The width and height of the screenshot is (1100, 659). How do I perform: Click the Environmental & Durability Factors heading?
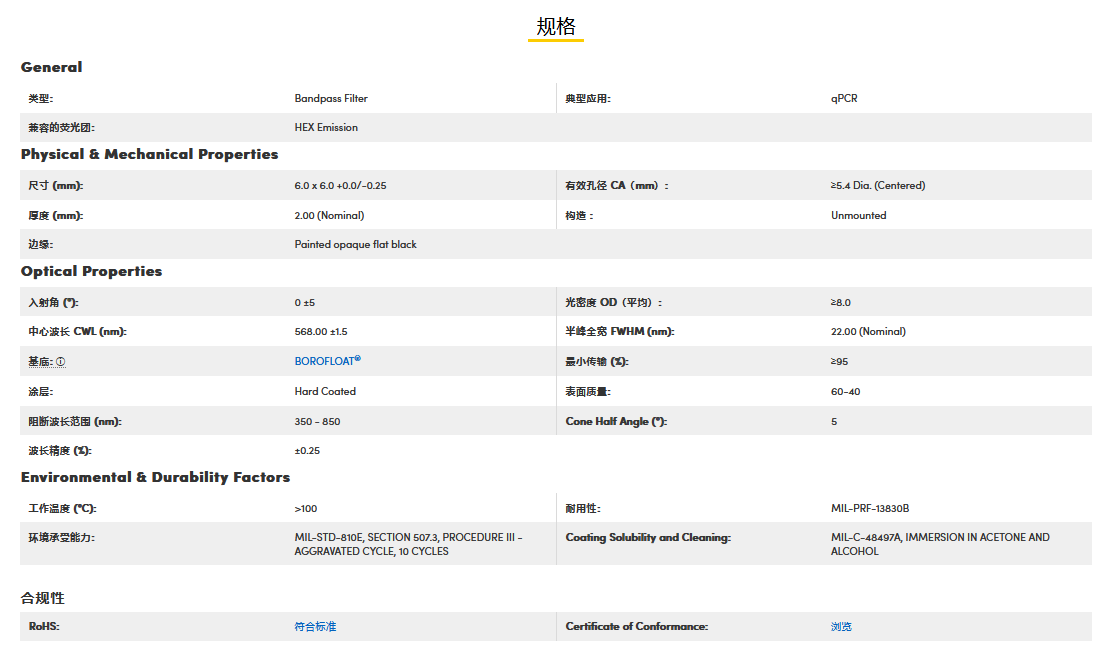click(155, 477)
